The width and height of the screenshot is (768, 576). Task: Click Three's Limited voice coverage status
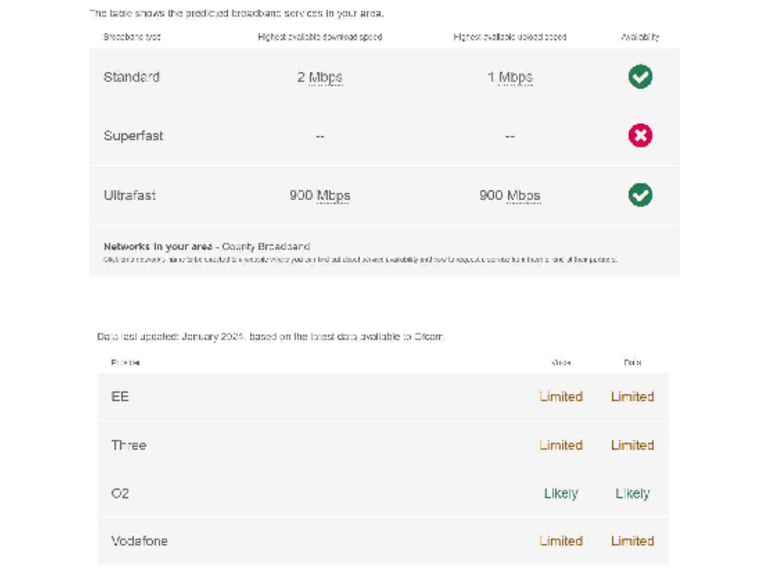[x=561, y=445]
